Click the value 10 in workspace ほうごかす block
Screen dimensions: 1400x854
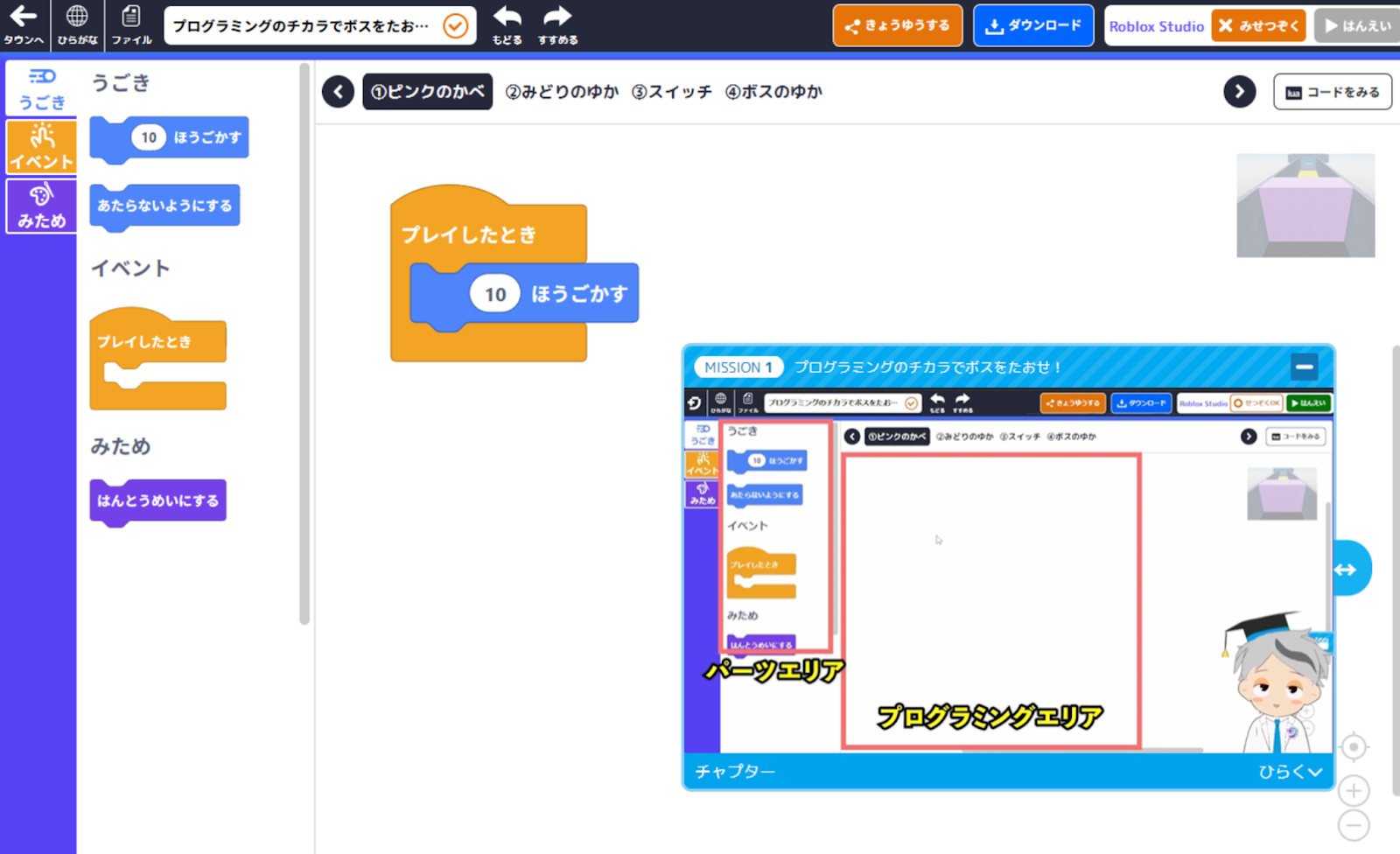[x=495, y=295]
